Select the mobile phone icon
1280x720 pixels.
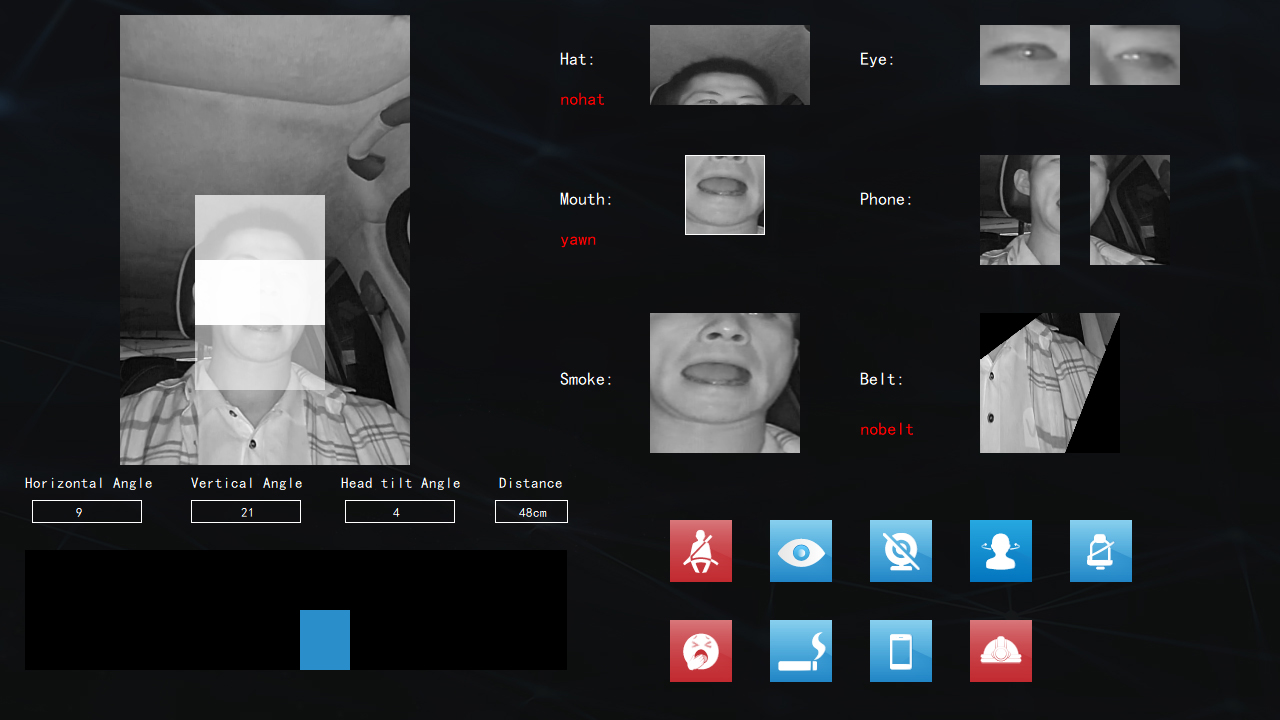coord(900,651)
